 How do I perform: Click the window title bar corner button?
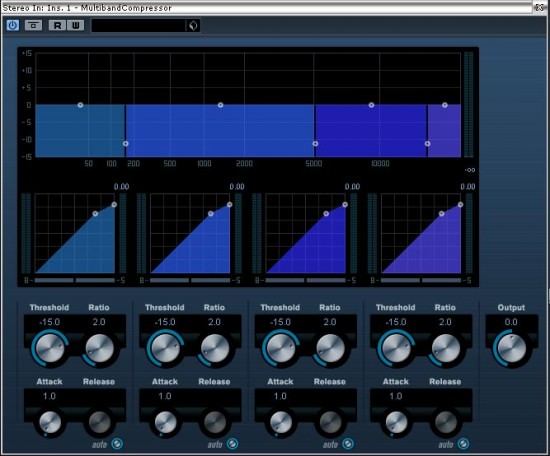[539, 8]
